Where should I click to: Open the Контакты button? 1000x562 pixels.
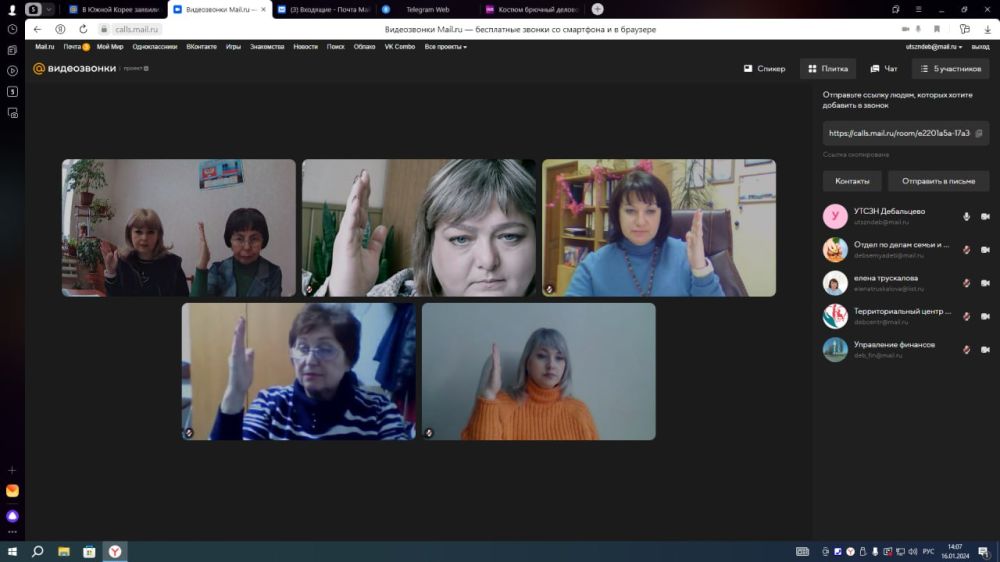click(852, 181)
